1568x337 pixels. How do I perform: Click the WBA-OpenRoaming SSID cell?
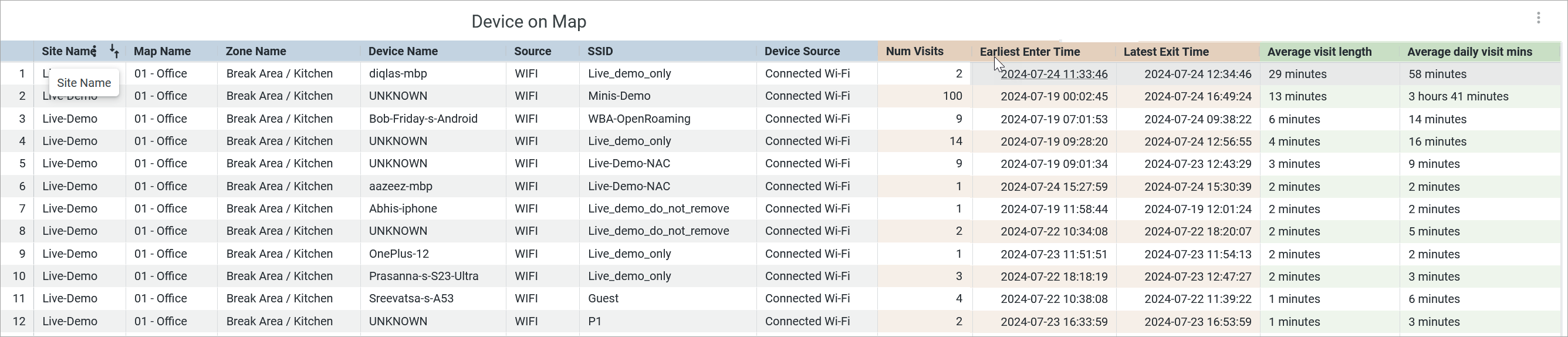639,119
